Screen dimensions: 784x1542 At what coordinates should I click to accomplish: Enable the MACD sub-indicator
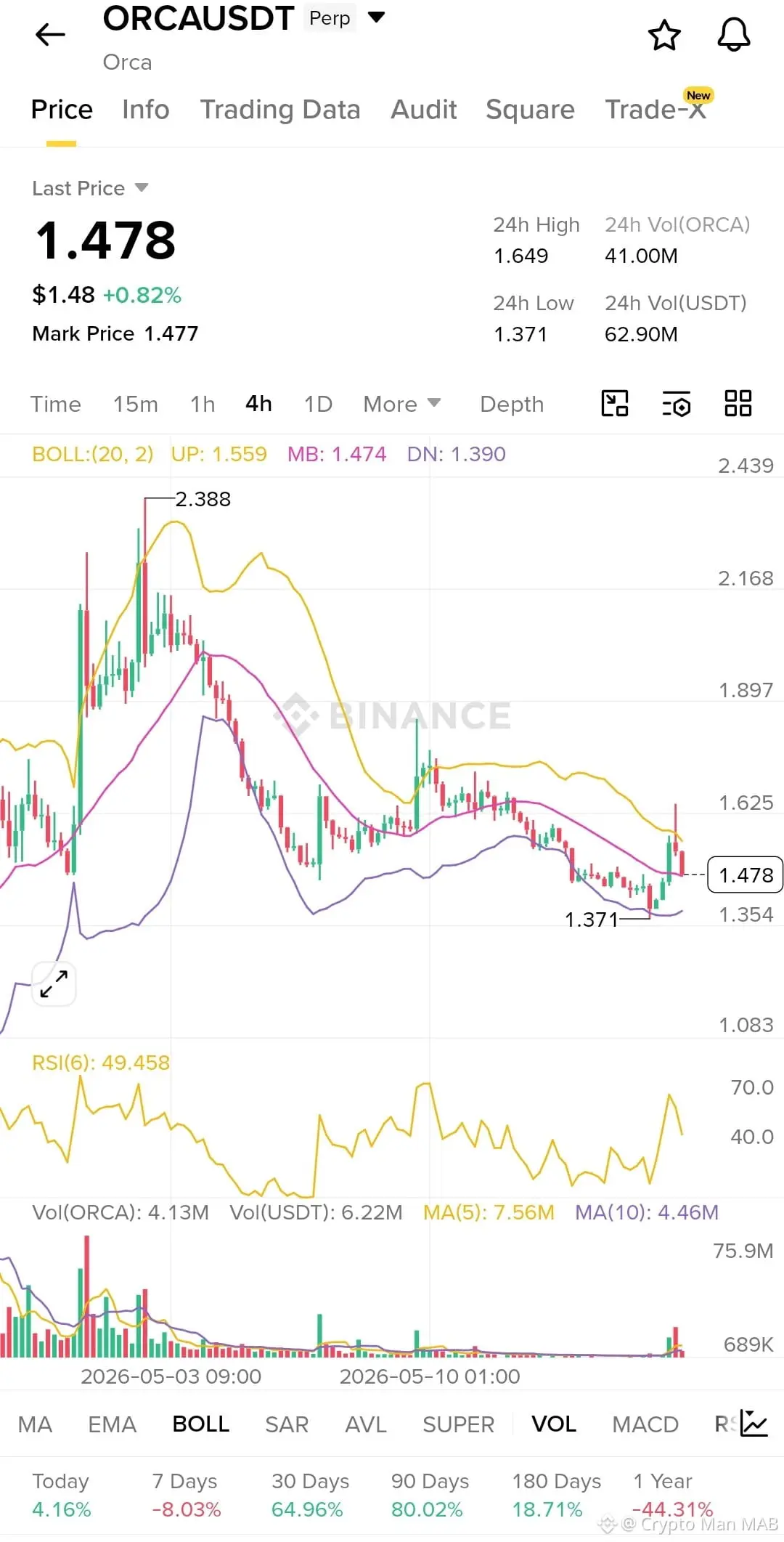[645, 1424]
